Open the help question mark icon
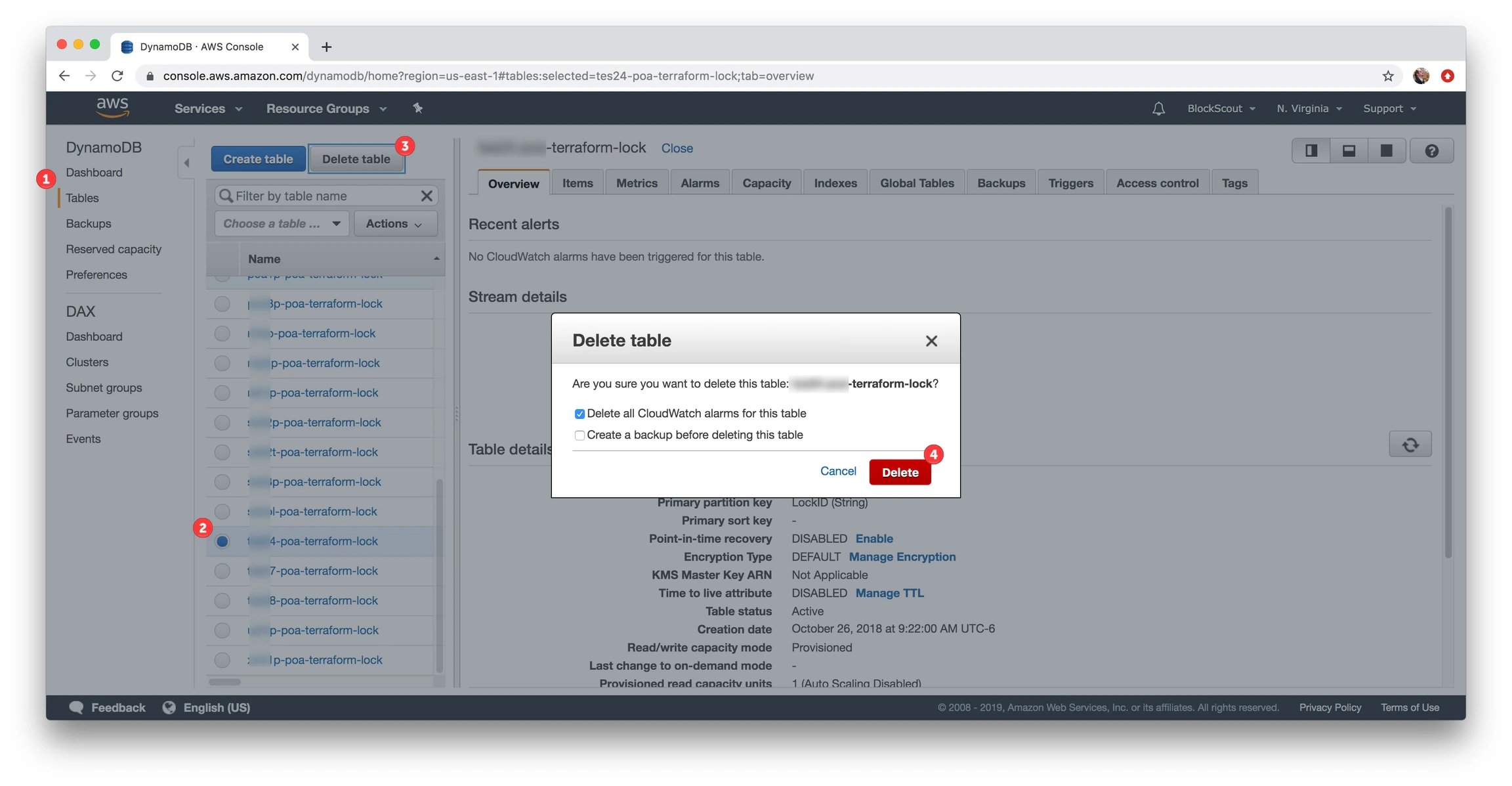 (1431, 150)
